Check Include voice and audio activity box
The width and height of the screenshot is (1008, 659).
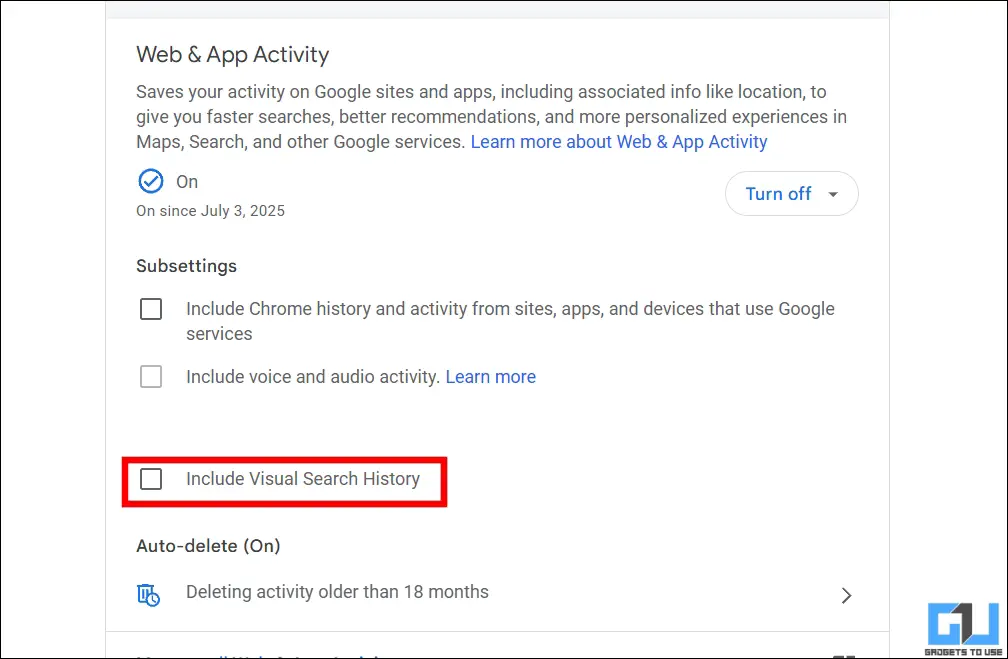(x=151, y=377)
